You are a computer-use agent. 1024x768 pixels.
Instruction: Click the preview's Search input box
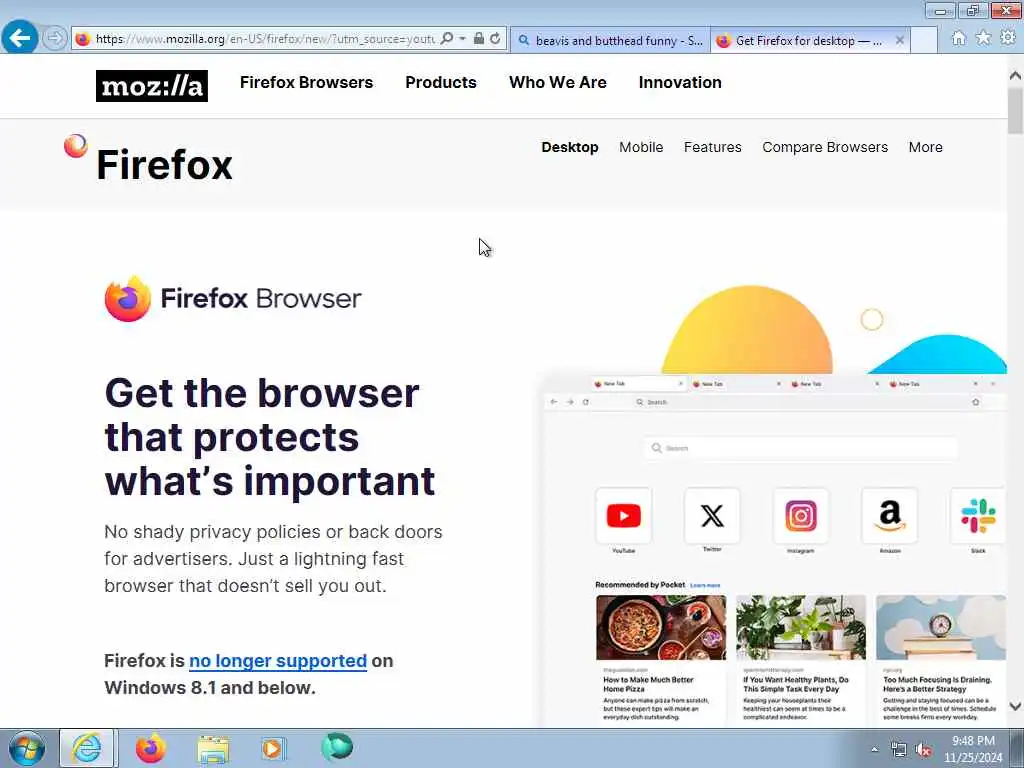click(801, 448)
